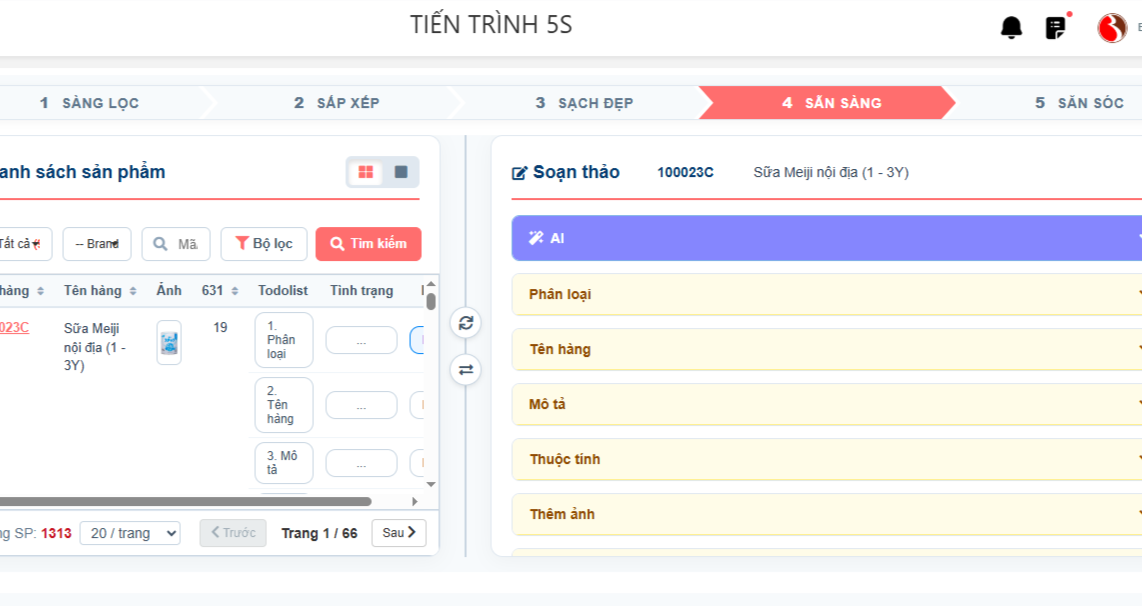Screen dimensions: 1142x606
Task: Open the notifications bell
Action: pyautogui.click(x=1011, y=28)
